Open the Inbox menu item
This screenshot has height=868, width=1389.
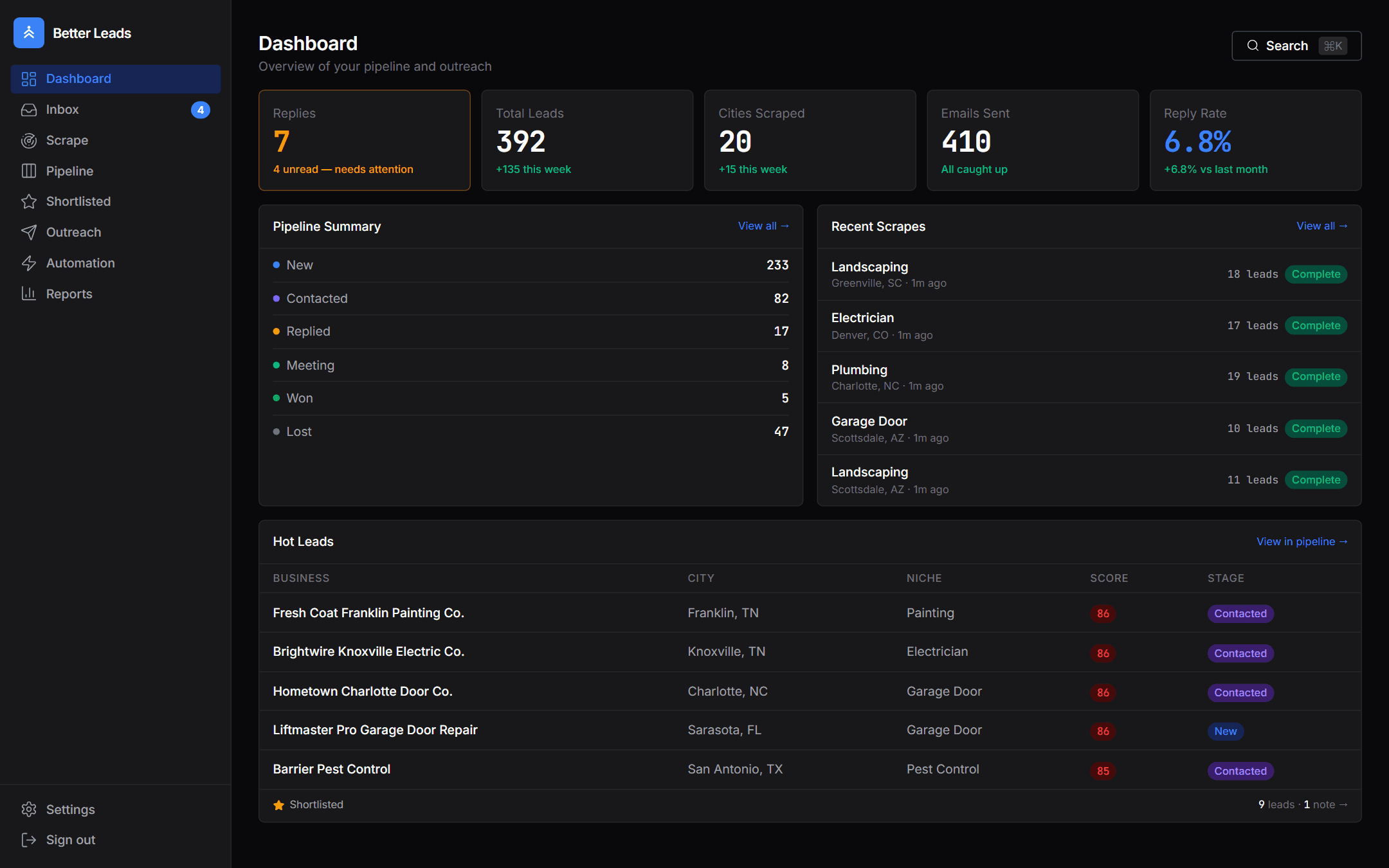116,110
